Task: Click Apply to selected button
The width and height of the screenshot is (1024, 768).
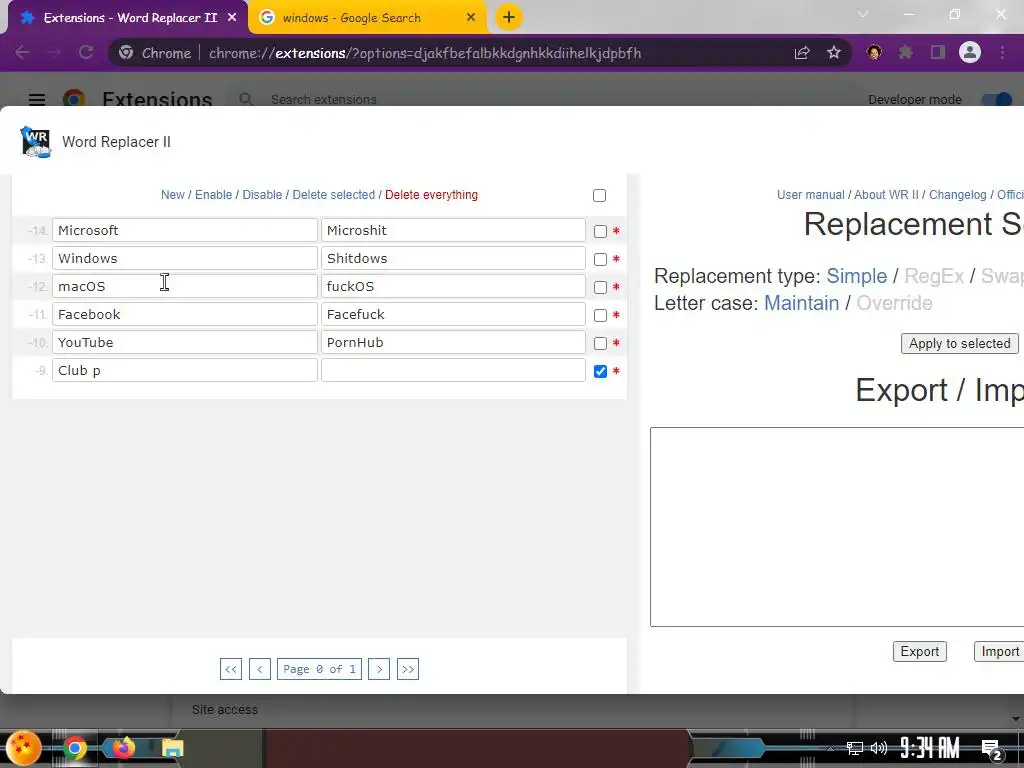Action: [959, 344]
